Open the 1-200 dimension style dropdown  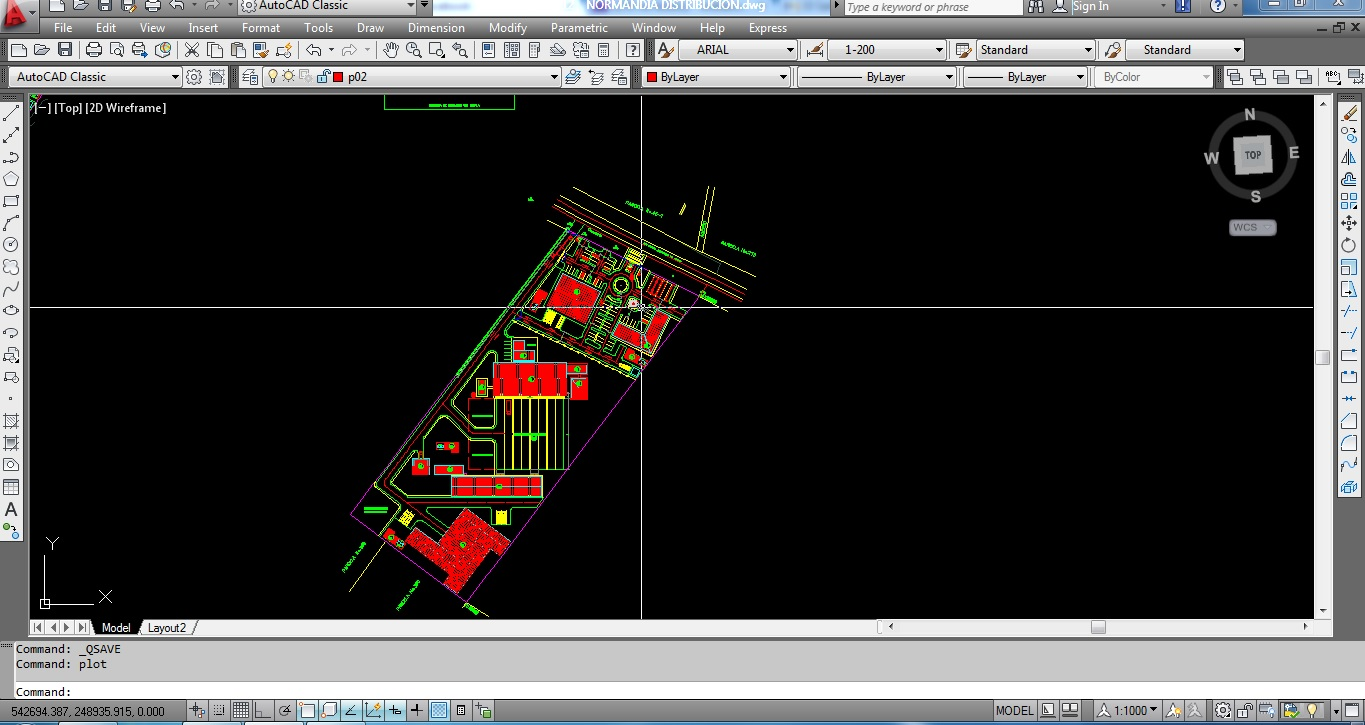(x=939, y=50)
